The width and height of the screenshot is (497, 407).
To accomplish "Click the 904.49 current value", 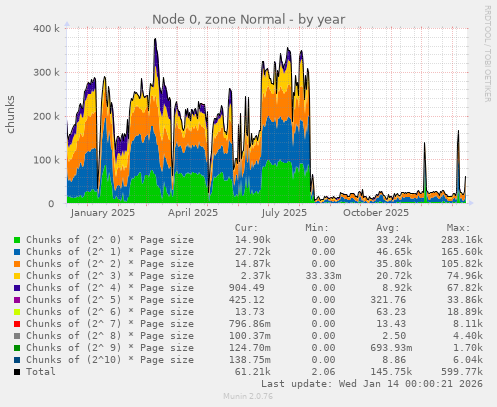I will pyautogui.click(x=247, y=288).
